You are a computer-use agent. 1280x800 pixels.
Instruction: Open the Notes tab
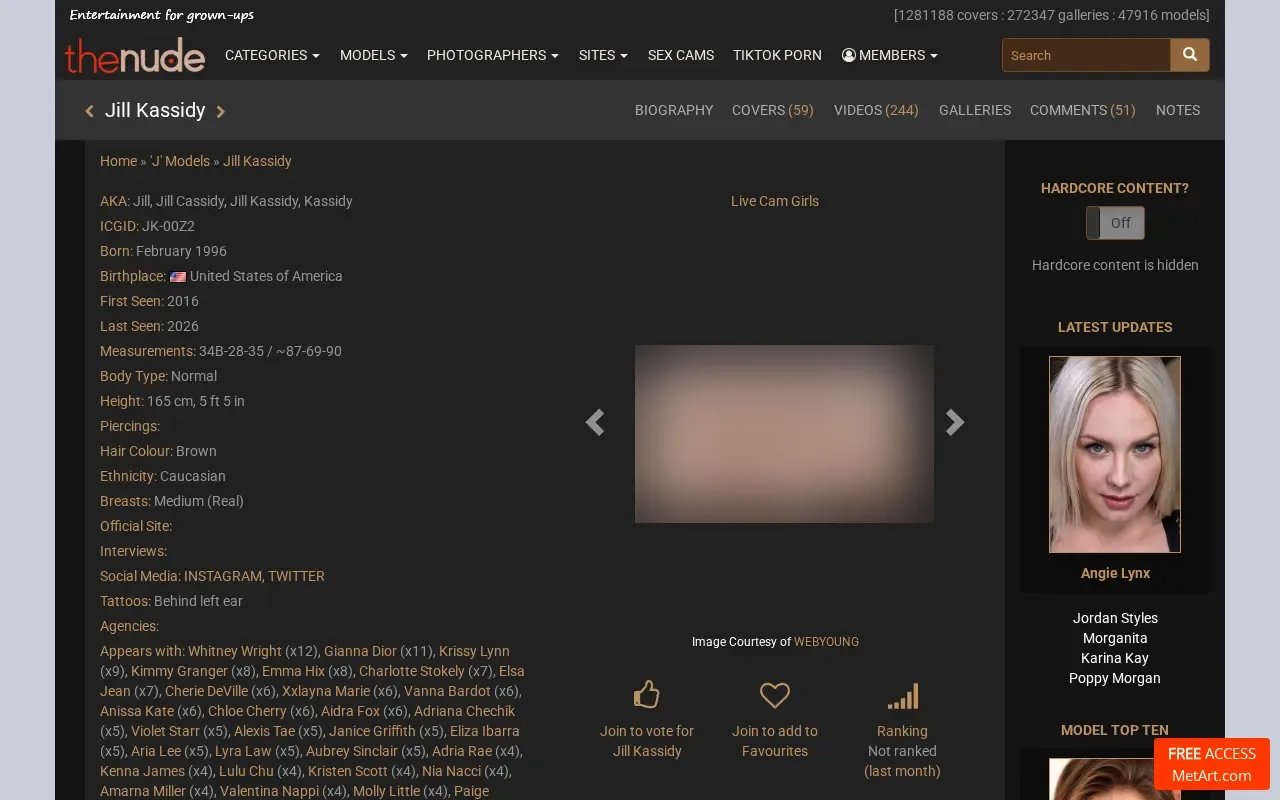1178,110
